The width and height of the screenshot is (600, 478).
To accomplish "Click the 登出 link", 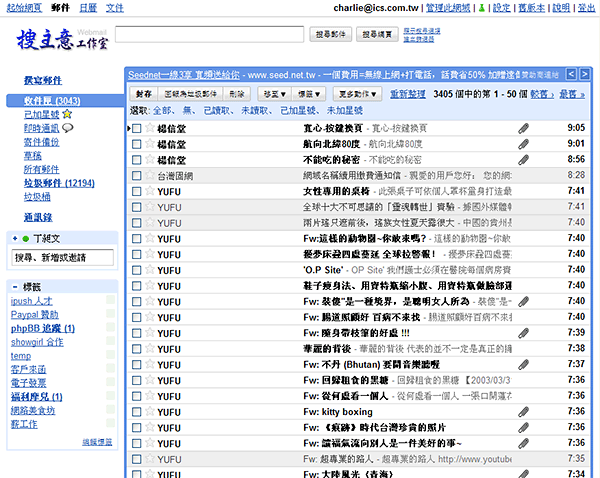I will click(587, 8).
